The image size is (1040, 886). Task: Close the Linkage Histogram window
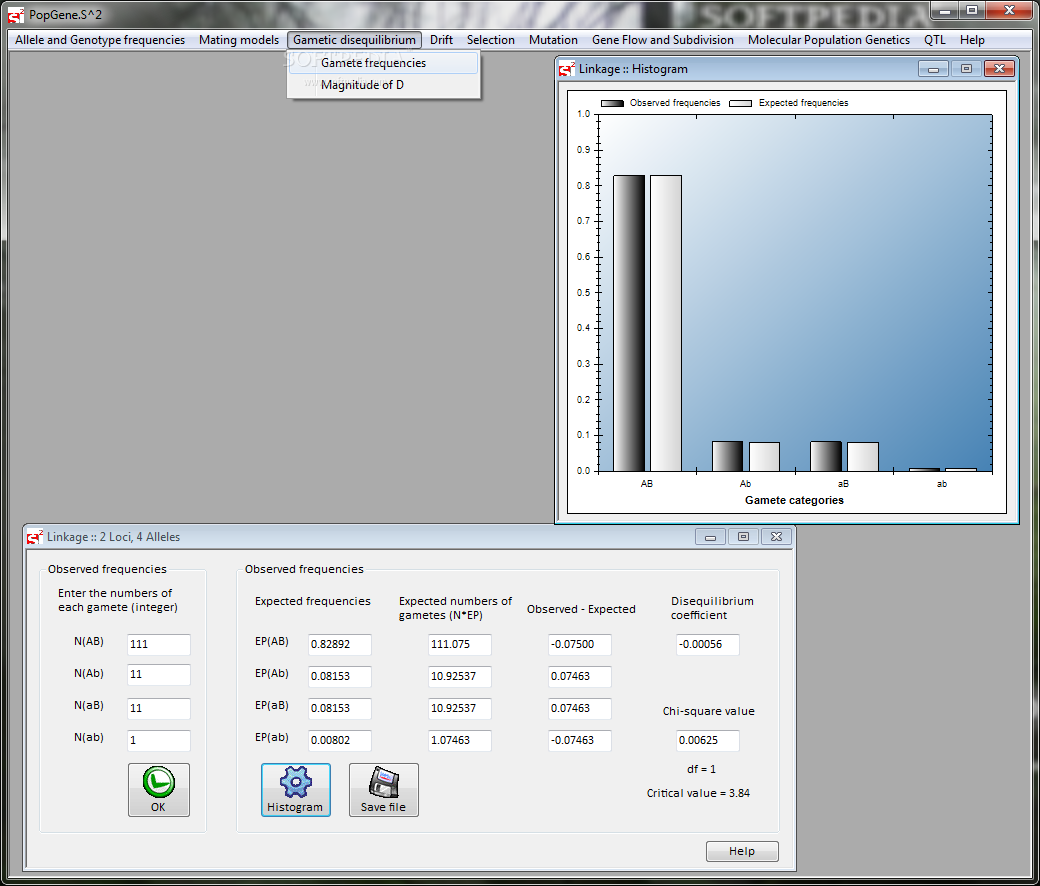1000,69
